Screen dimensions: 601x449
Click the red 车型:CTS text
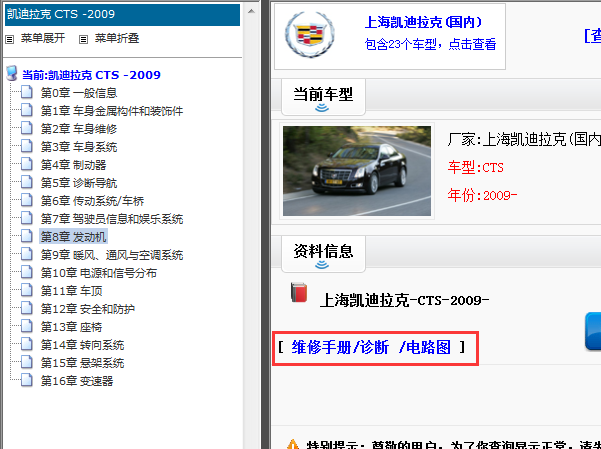476,168
